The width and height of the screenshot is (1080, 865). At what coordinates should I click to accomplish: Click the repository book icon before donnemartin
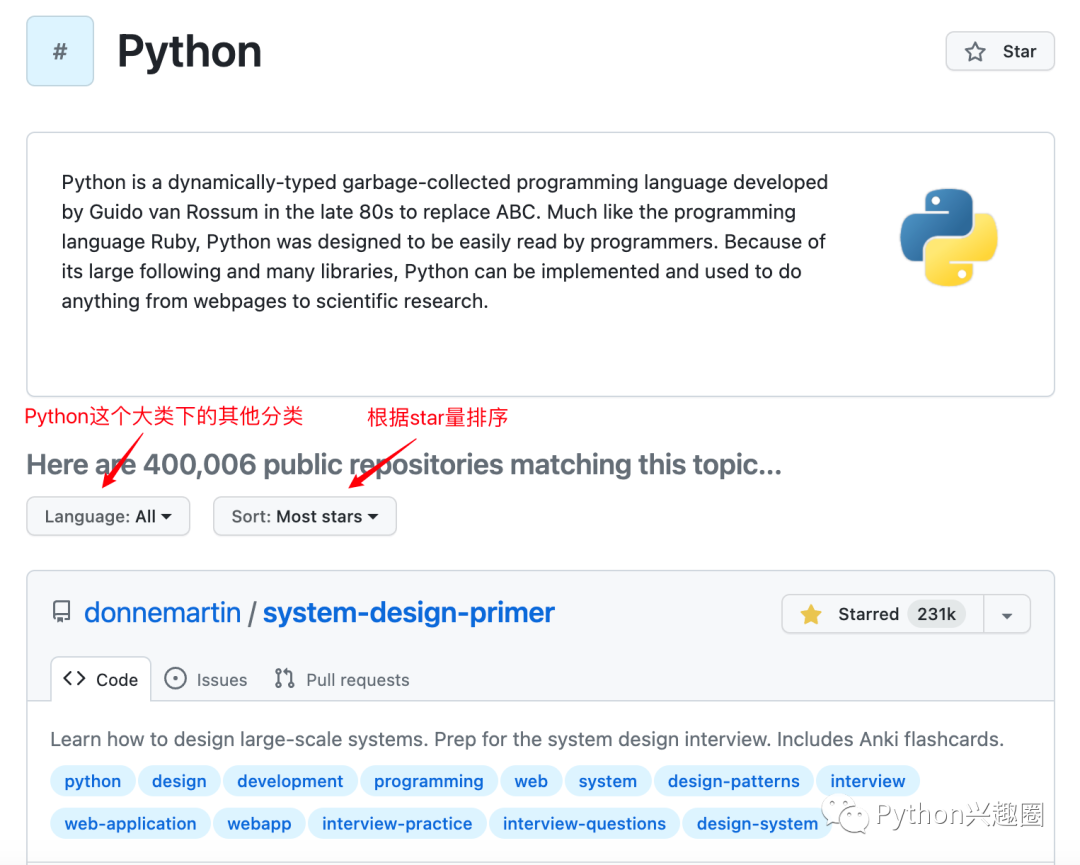(x=62, y=612)
